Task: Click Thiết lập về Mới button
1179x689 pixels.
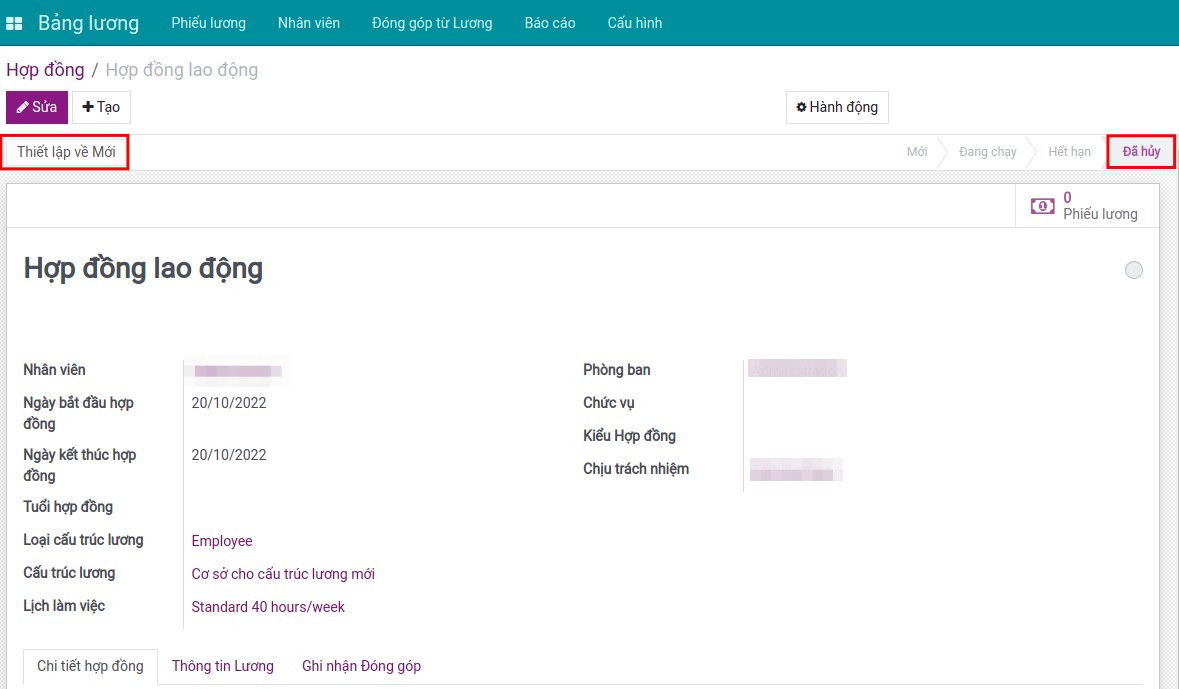Action: (x=66, y=152)
